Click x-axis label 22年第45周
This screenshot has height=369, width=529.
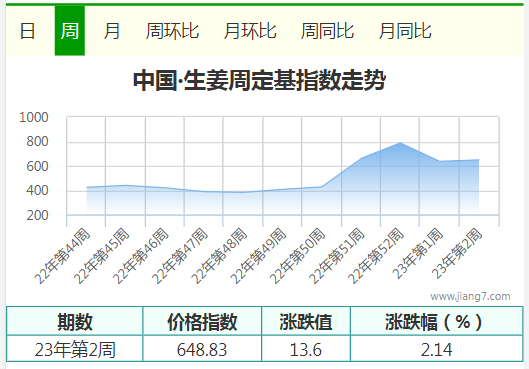click(x=102, y=256)
